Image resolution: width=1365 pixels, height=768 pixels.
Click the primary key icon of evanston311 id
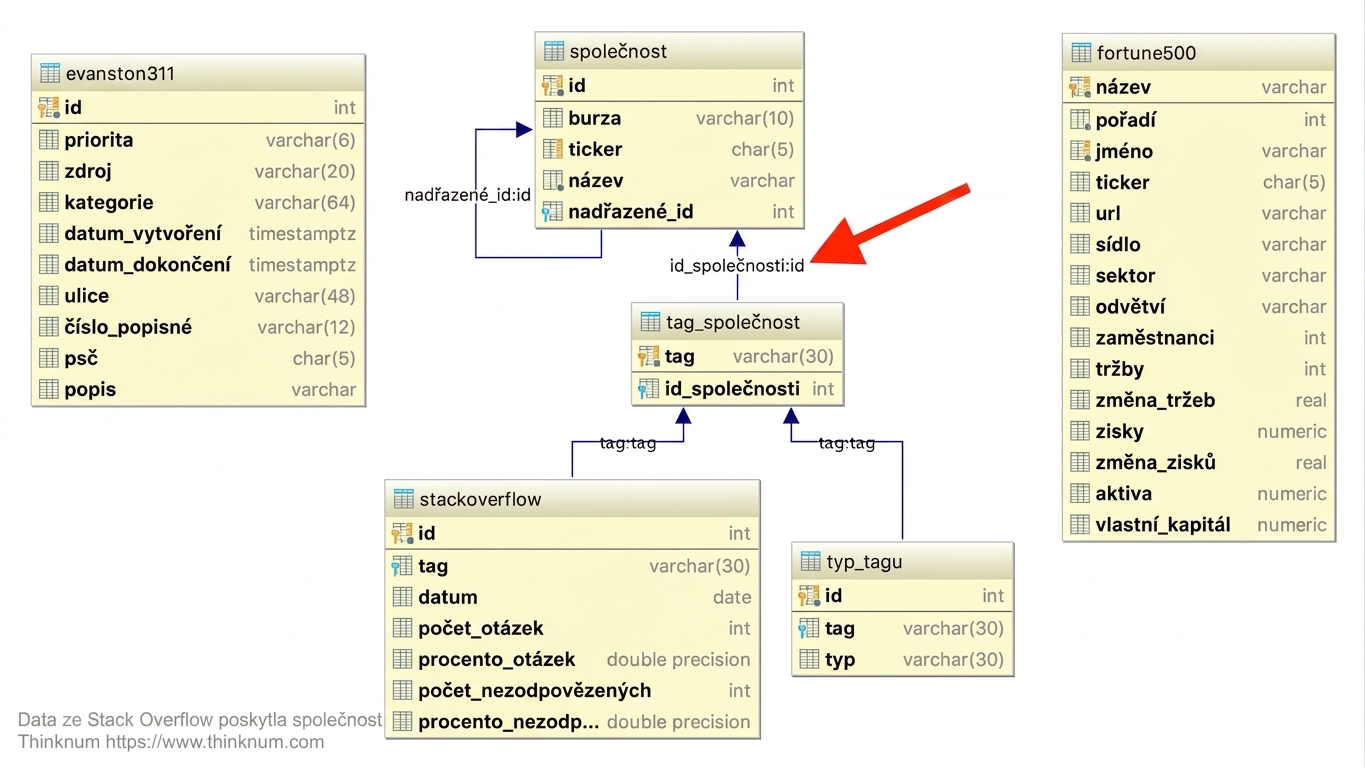pyautogui.click(x=49, y=107)
